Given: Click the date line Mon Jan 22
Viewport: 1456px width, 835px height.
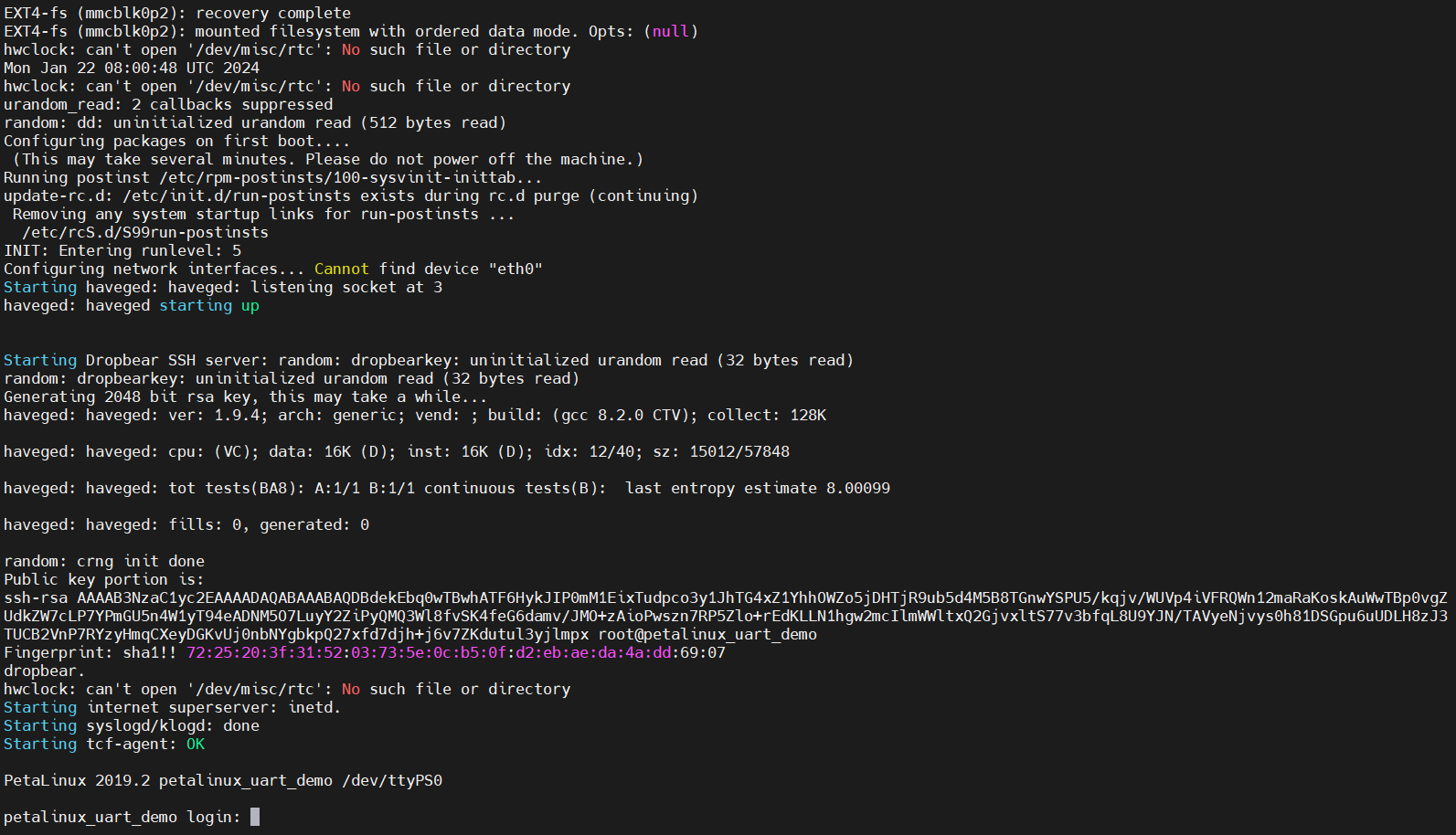Looking at the screenshot, I should [132, 68].
